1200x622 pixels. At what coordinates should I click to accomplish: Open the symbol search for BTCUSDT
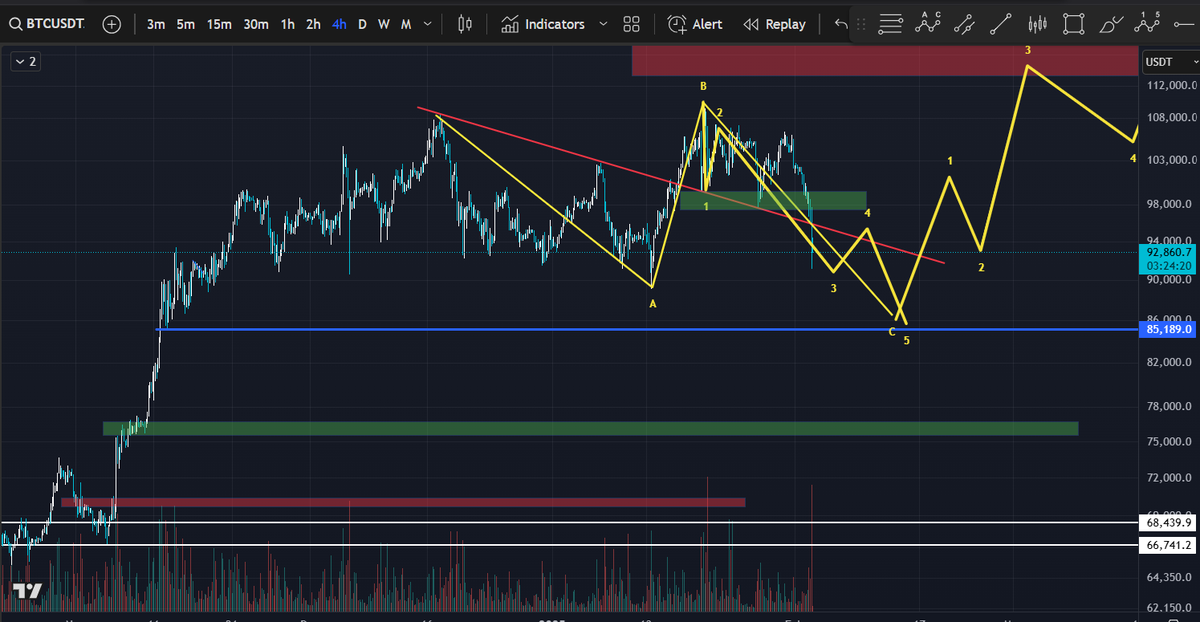click(x=55, y=23)
